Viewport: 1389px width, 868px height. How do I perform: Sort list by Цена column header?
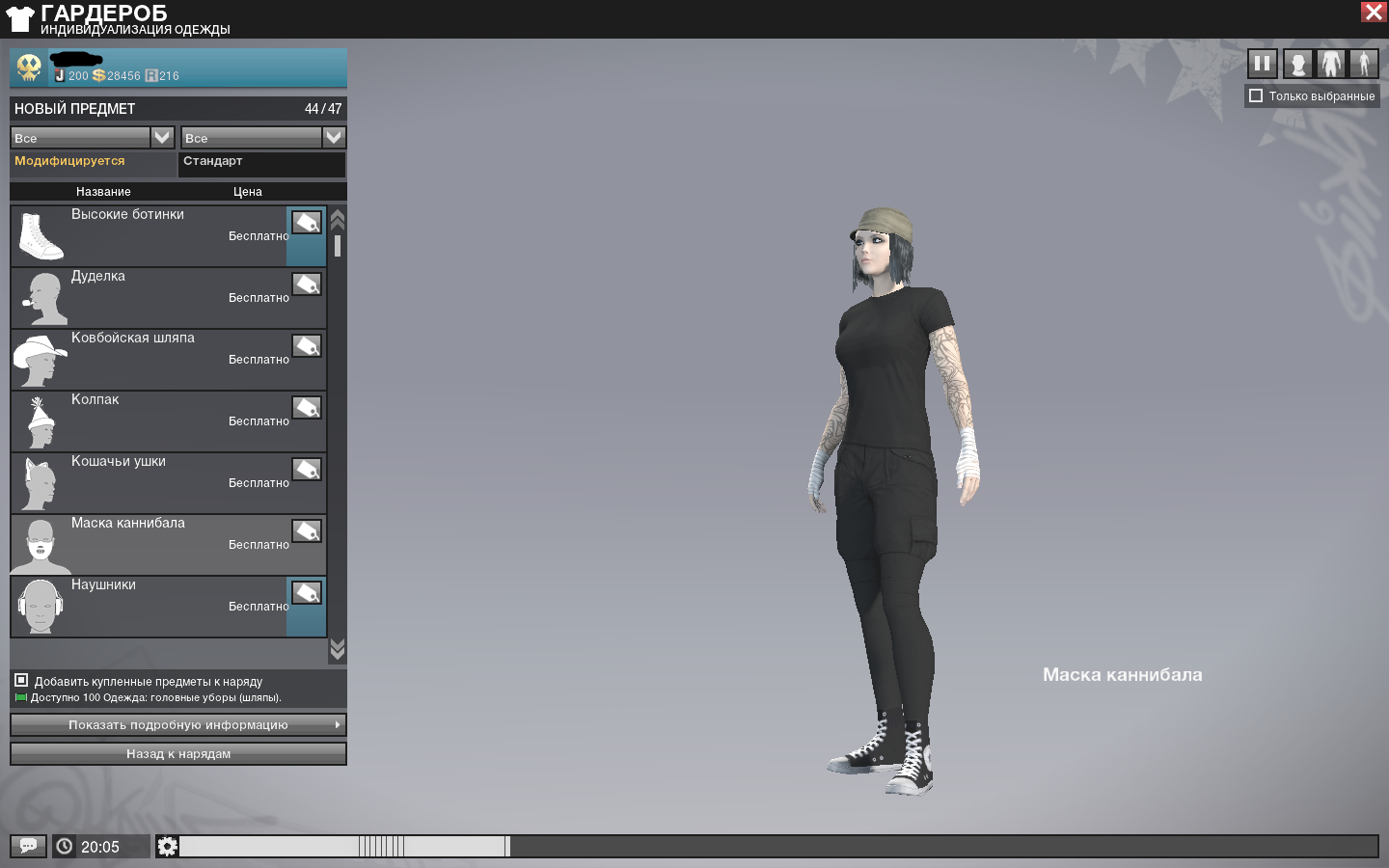pyautogui.click(x=248, y=192)
